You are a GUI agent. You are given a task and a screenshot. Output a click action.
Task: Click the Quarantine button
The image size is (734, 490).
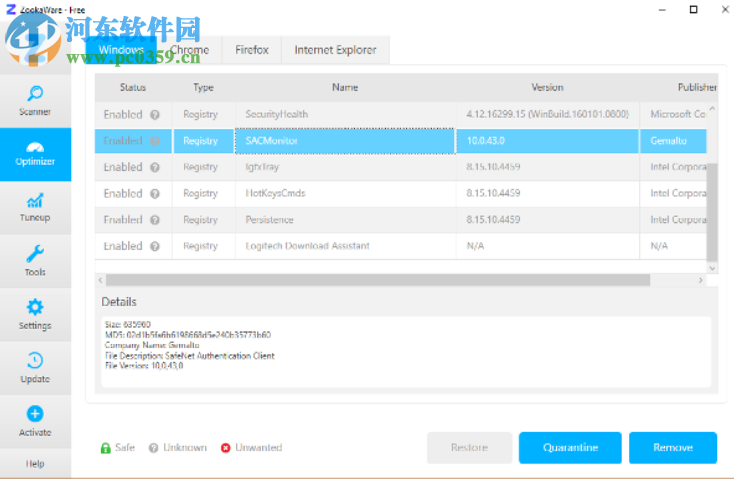(570, 447)
